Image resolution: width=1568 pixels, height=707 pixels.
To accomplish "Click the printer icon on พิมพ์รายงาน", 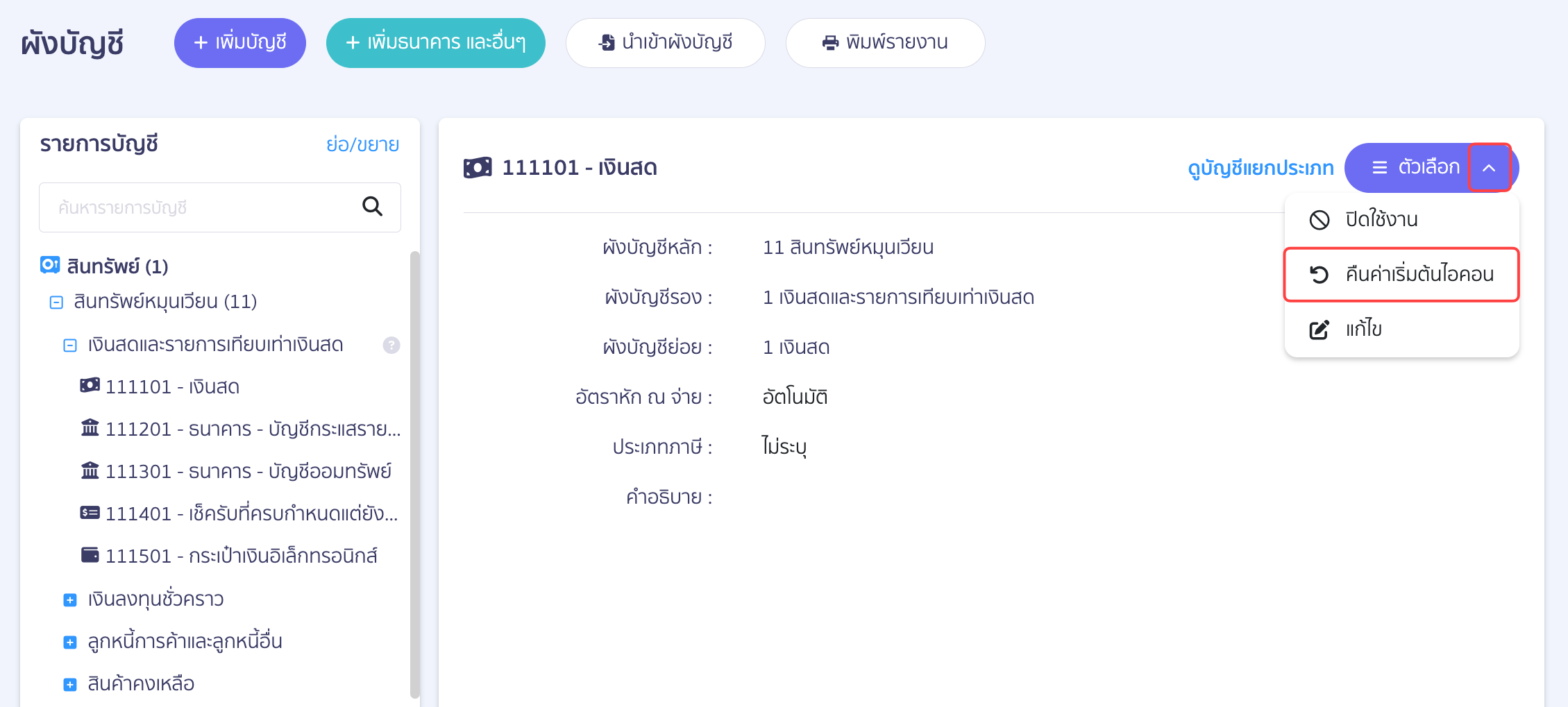I will pyautogui.click(x=830, y=42).
